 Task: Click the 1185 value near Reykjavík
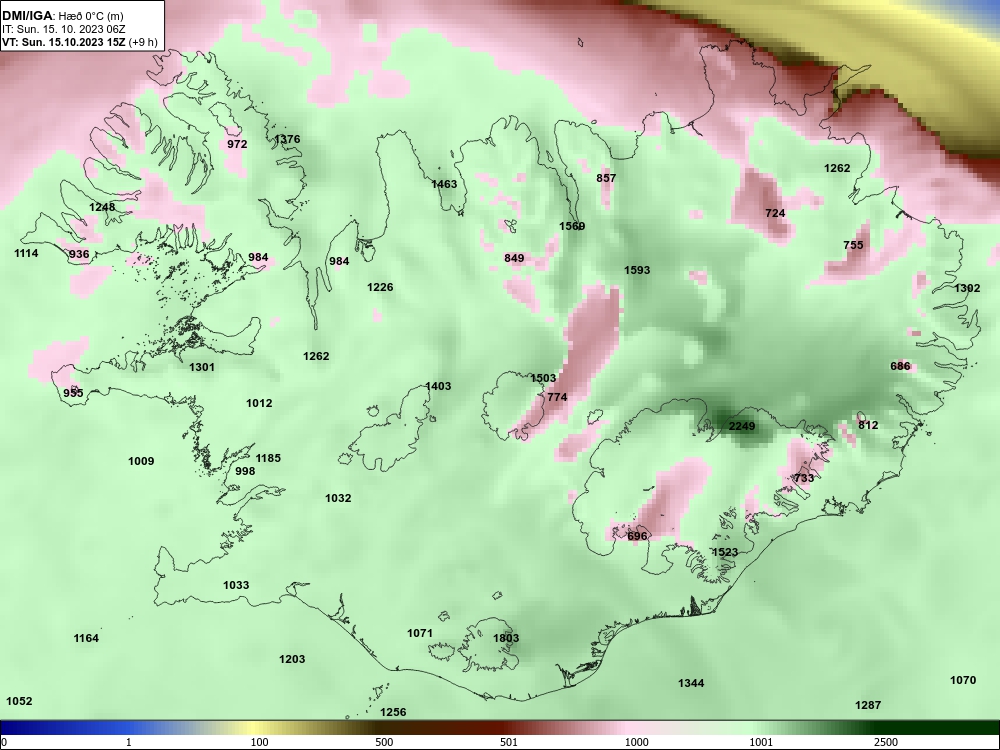coord(268,458)
